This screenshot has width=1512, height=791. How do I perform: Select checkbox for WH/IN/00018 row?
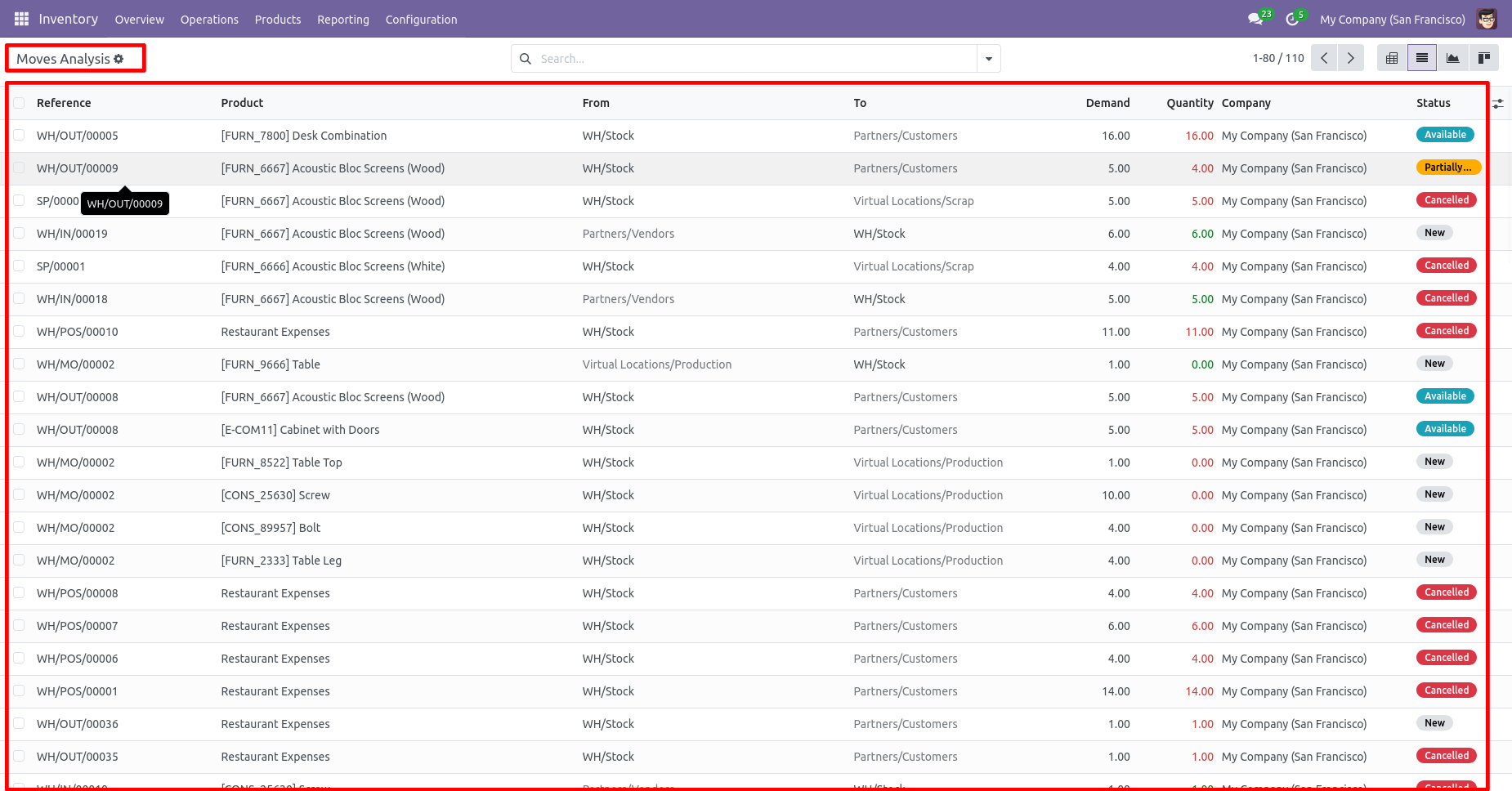pos(19,299)
